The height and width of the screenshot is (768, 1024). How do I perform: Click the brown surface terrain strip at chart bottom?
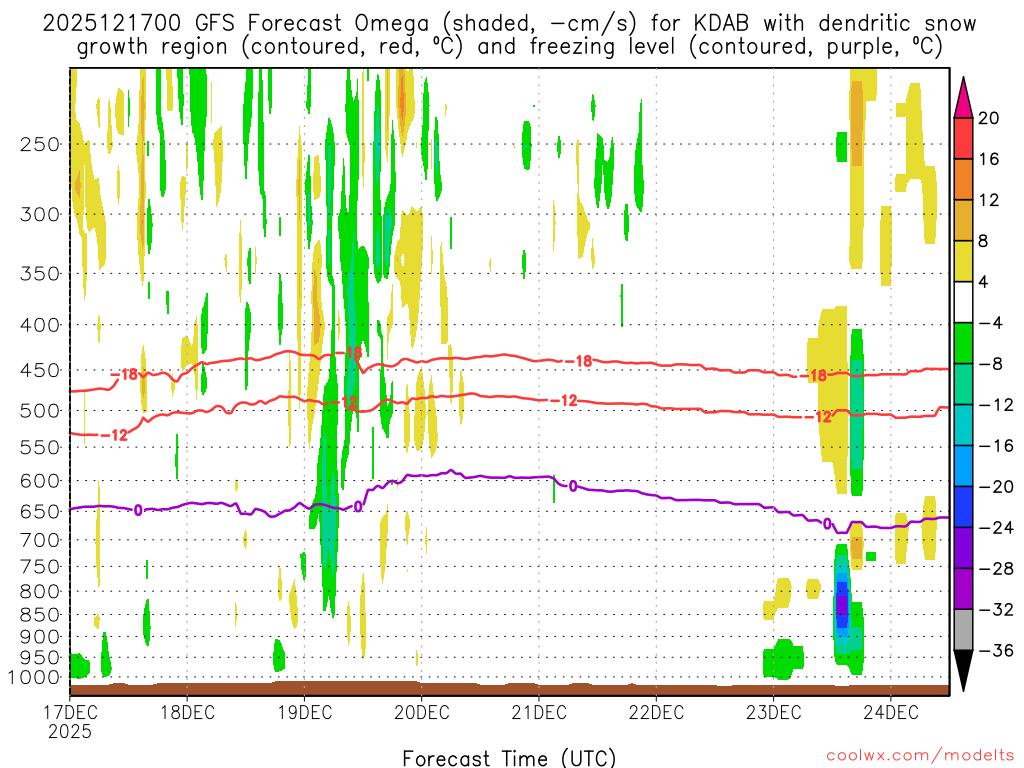[509, 689]
